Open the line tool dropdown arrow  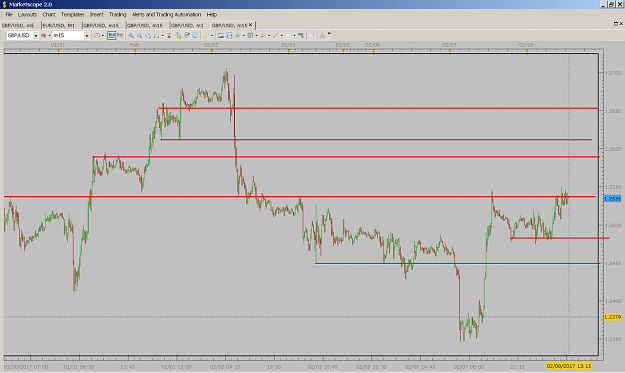[x=281, y=35]
